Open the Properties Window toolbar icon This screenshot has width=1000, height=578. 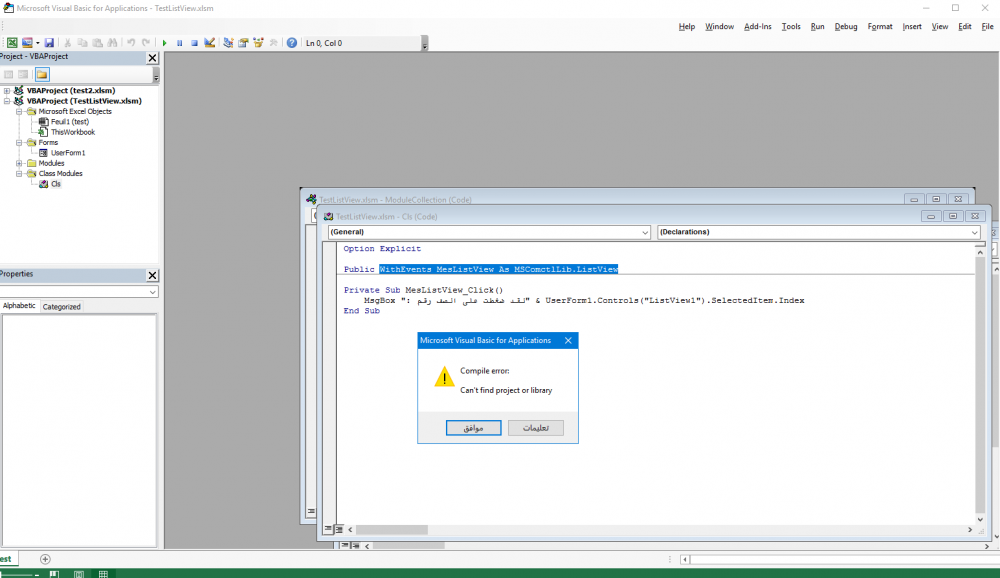tap(243, 43)
